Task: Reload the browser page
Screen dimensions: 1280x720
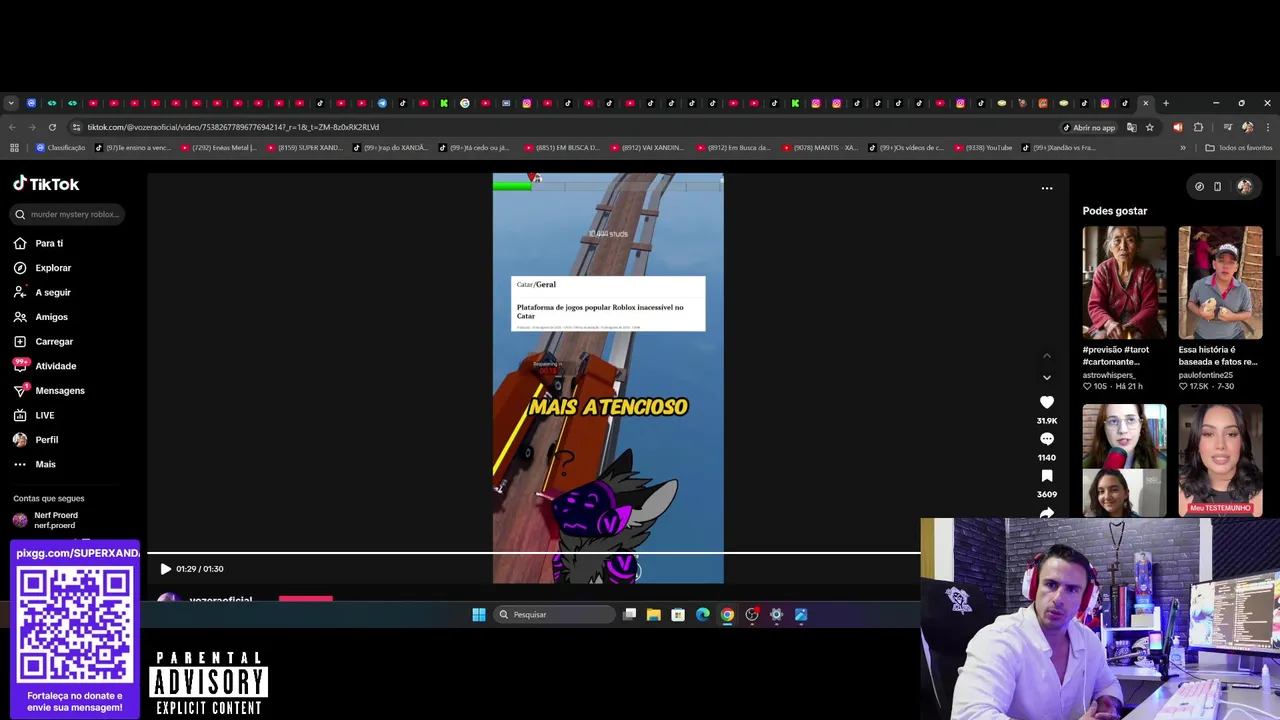Action: (x=53, y=127)
